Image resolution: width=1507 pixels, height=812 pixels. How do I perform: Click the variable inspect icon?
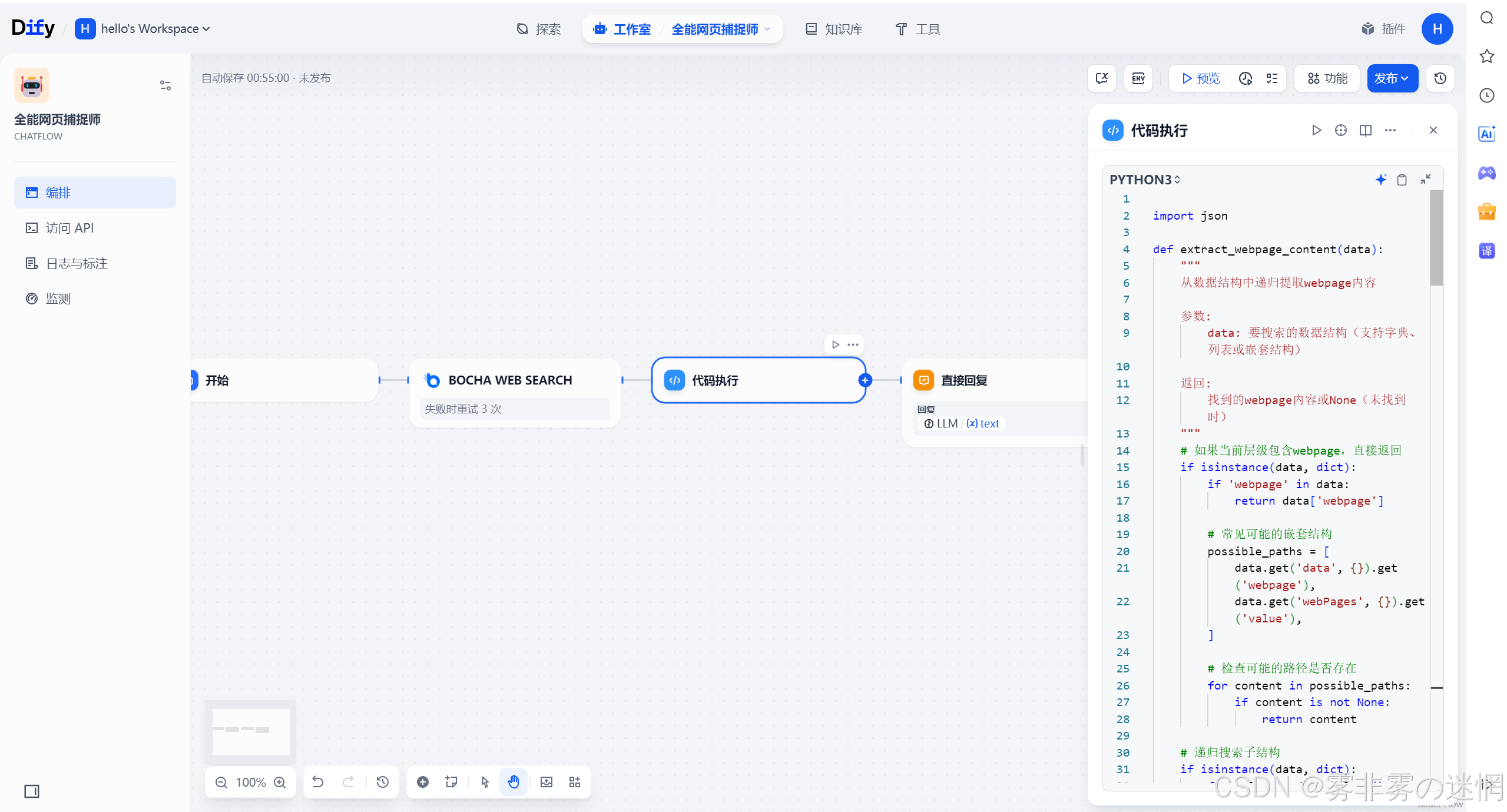(1102, 78)
